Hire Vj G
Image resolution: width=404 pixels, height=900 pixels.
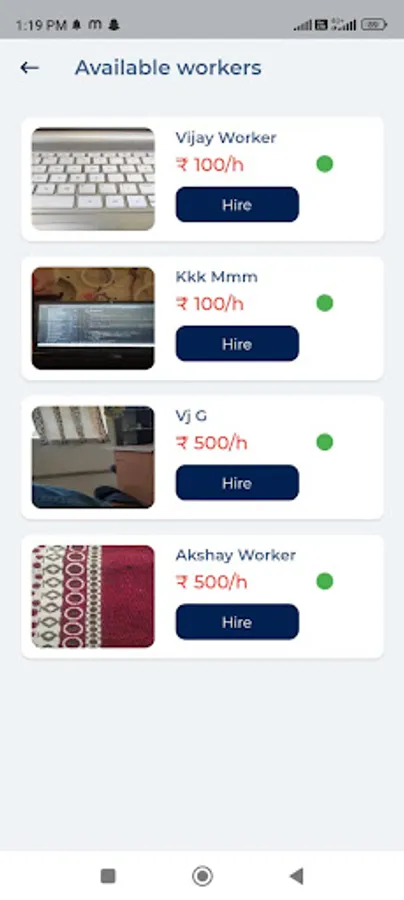[237, 483]
